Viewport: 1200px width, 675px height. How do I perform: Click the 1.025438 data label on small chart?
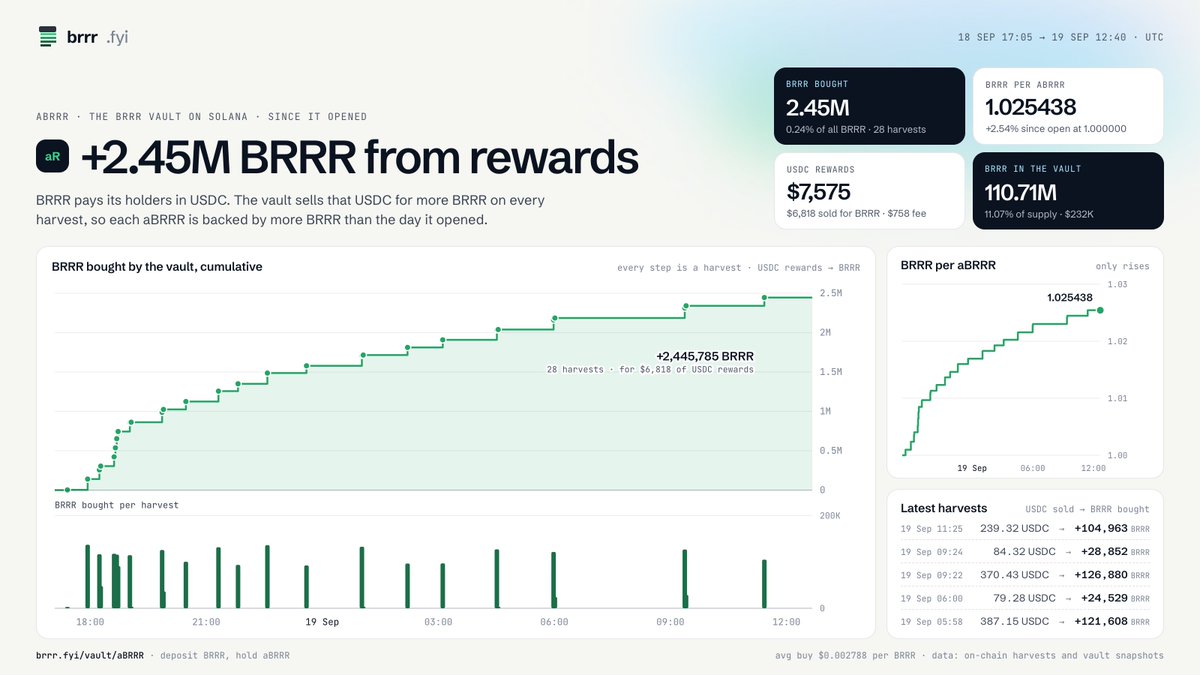[1069, 298]
